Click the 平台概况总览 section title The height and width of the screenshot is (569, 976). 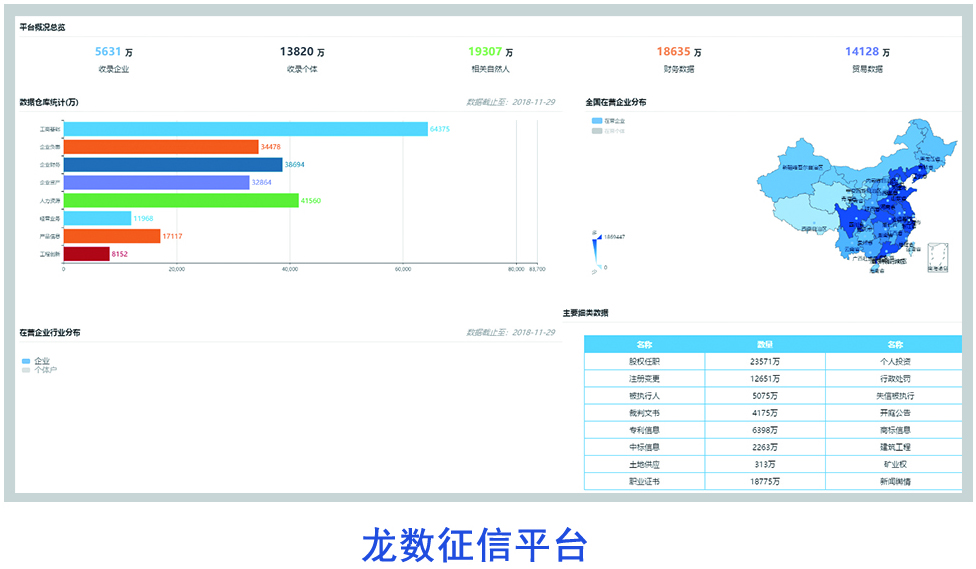click(x=42, y=27)
